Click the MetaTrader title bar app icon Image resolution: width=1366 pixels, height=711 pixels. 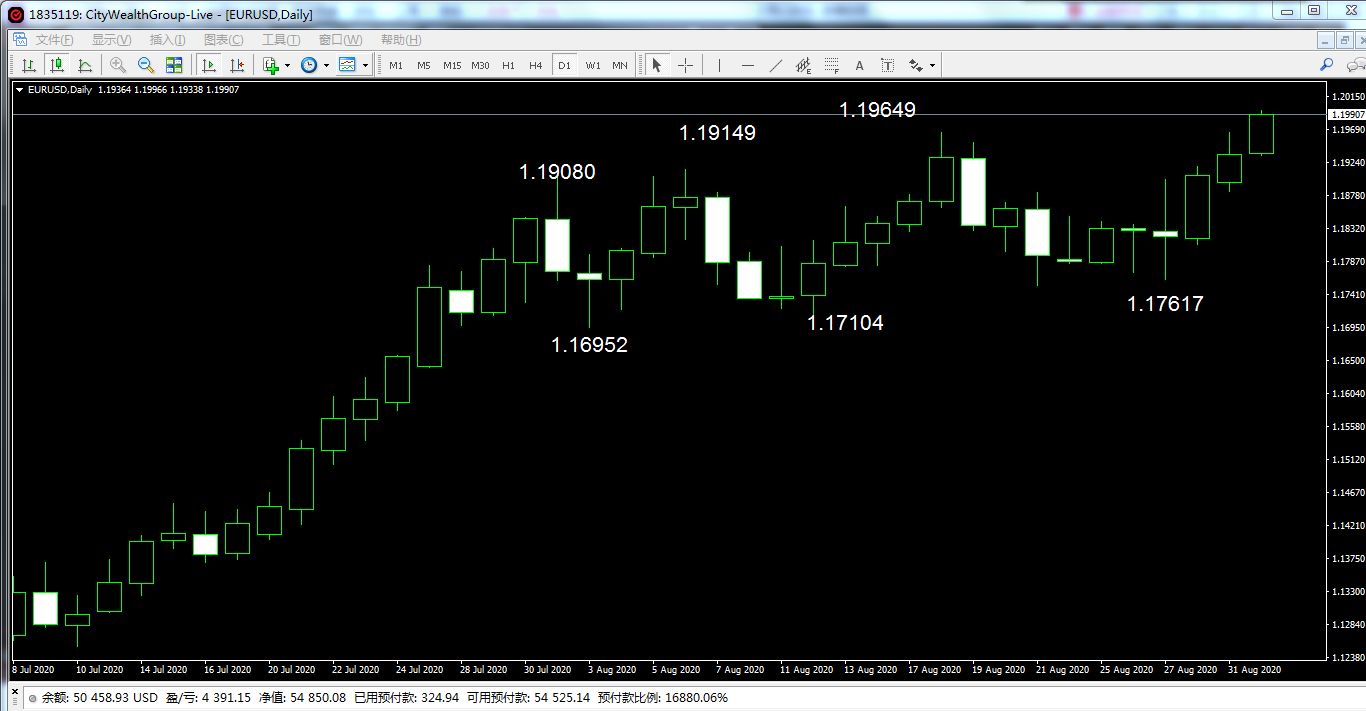click(x=14, y=14)
